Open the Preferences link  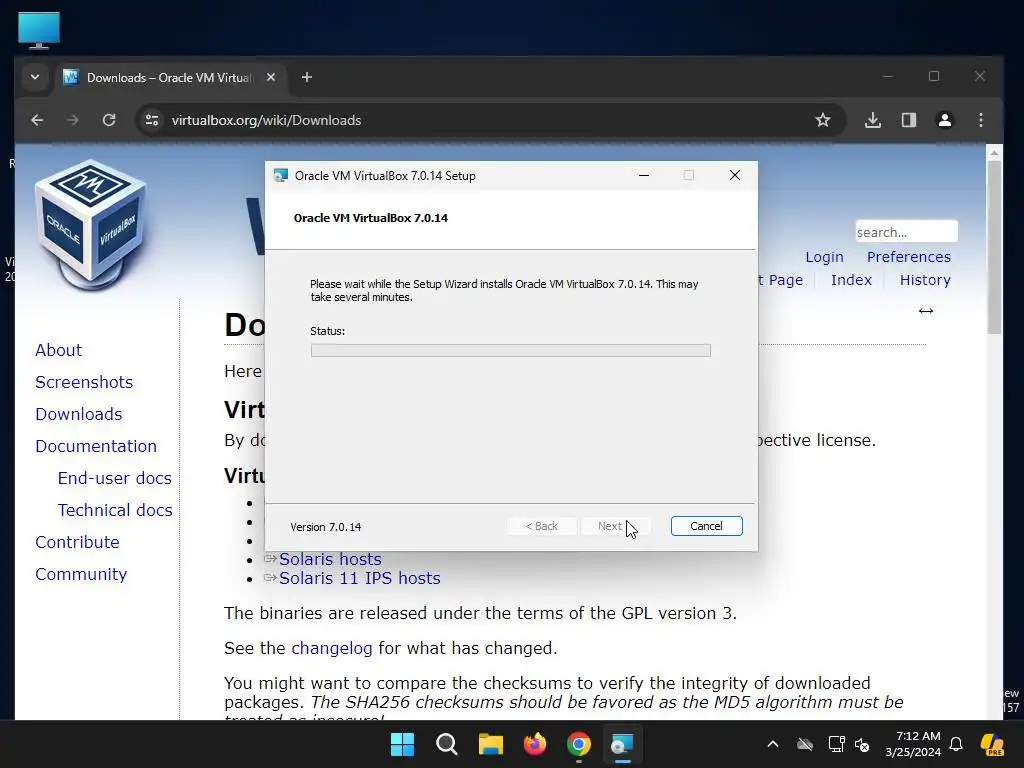tap(908, 257)
